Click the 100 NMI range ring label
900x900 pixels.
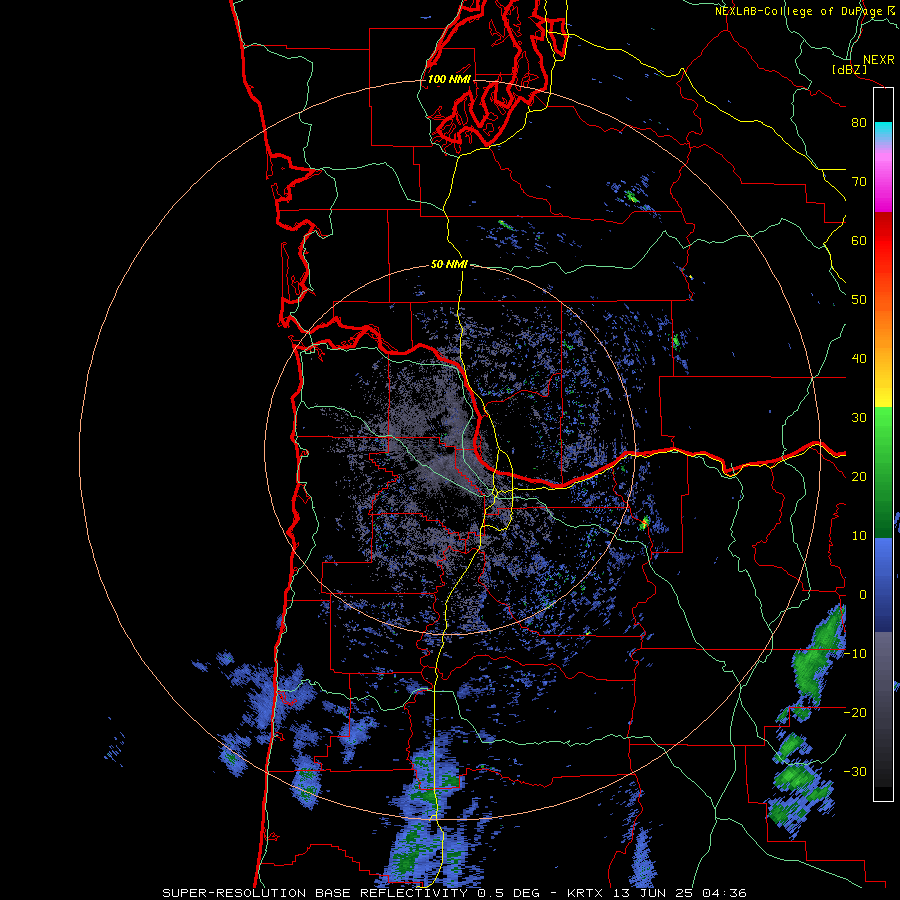[449, 79]
